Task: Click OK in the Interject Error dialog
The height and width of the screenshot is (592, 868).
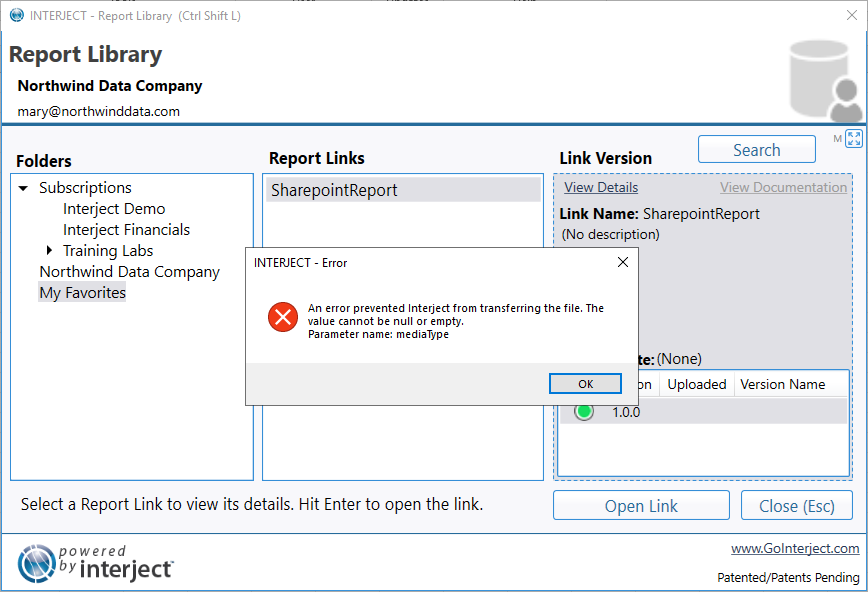Action: coord(585,384)
